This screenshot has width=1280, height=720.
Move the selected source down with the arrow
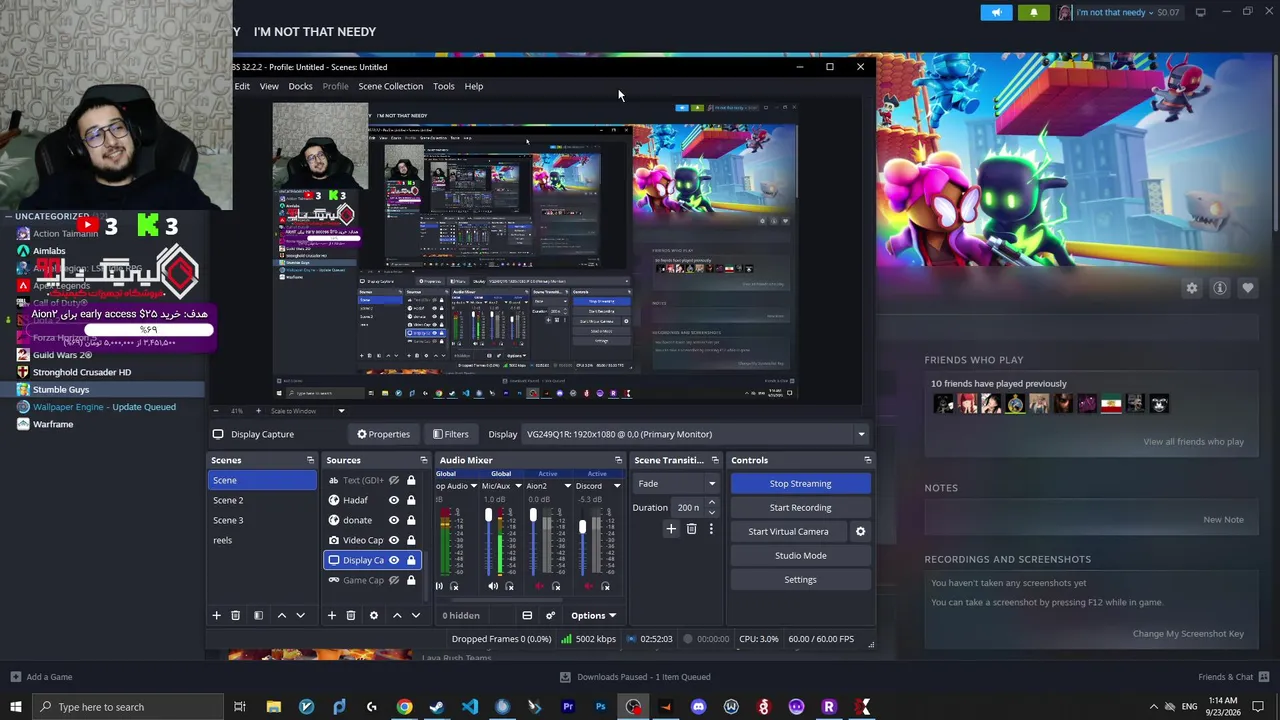pyautogui.click(x=416, y=615)
